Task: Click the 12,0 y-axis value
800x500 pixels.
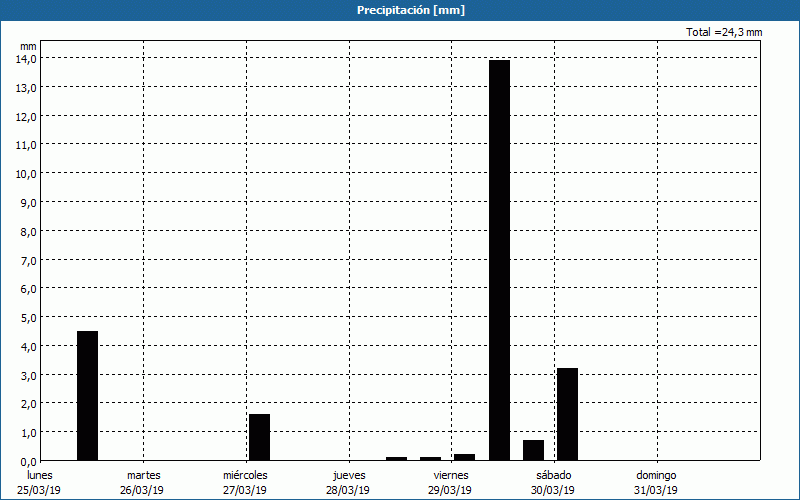Action: click(26, 116)
